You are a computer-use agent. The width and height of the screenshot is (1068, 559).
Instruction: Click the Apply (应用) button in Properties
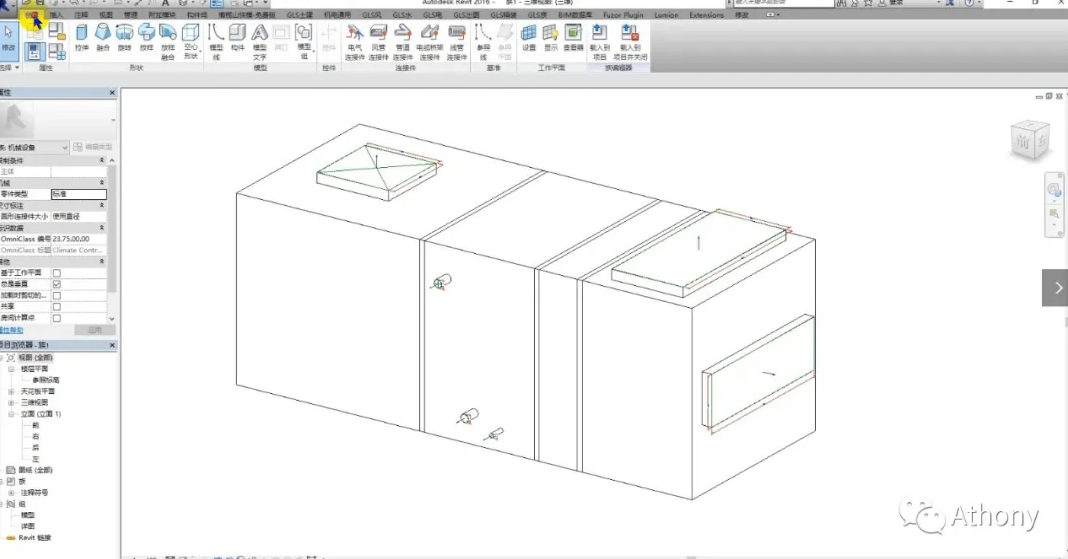[95, 330]
